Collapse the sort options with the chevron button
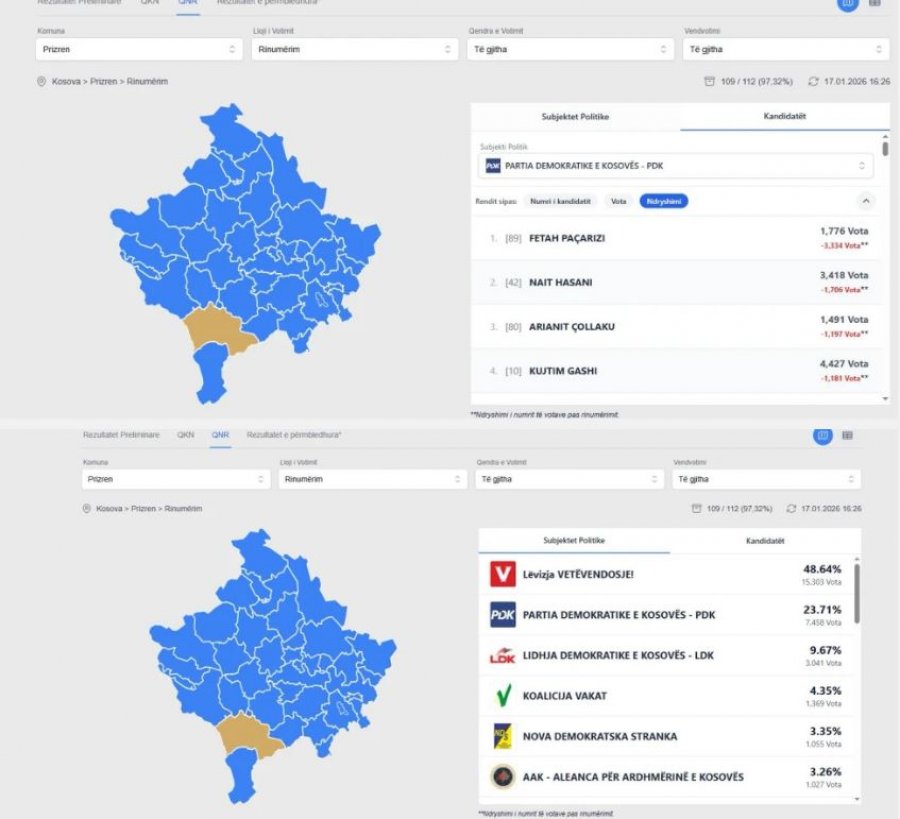 pyautogui.click(x=866, y=201)
